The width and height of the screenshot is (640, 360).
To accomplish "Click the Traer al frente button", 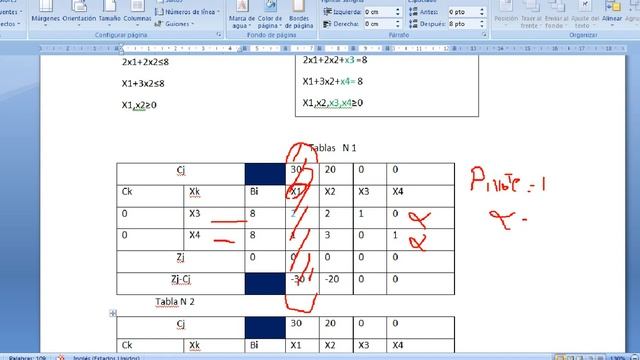I will tap(531, 14).
